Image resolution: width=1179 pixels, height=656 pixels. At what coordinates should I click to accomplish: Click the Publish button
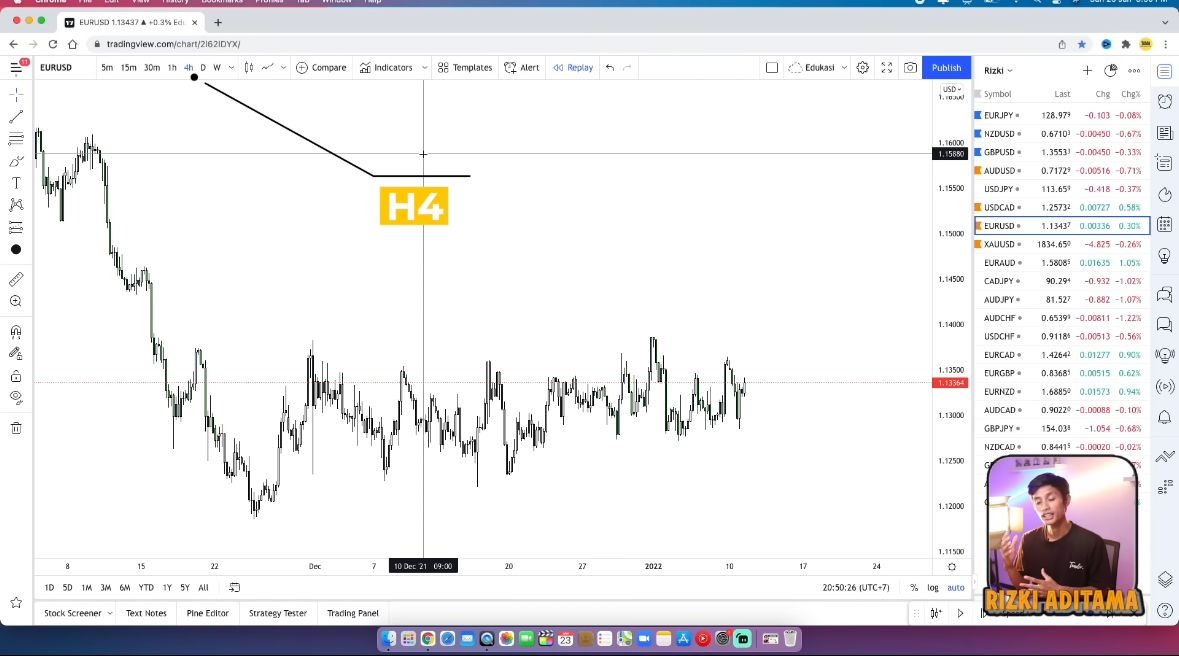click(946, 68)
